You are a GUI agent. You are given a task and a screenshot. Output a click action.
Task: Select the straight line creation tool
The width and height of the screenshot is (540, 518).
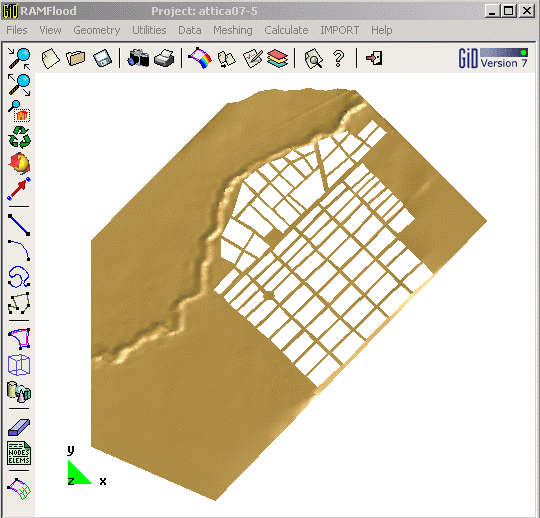19,225
